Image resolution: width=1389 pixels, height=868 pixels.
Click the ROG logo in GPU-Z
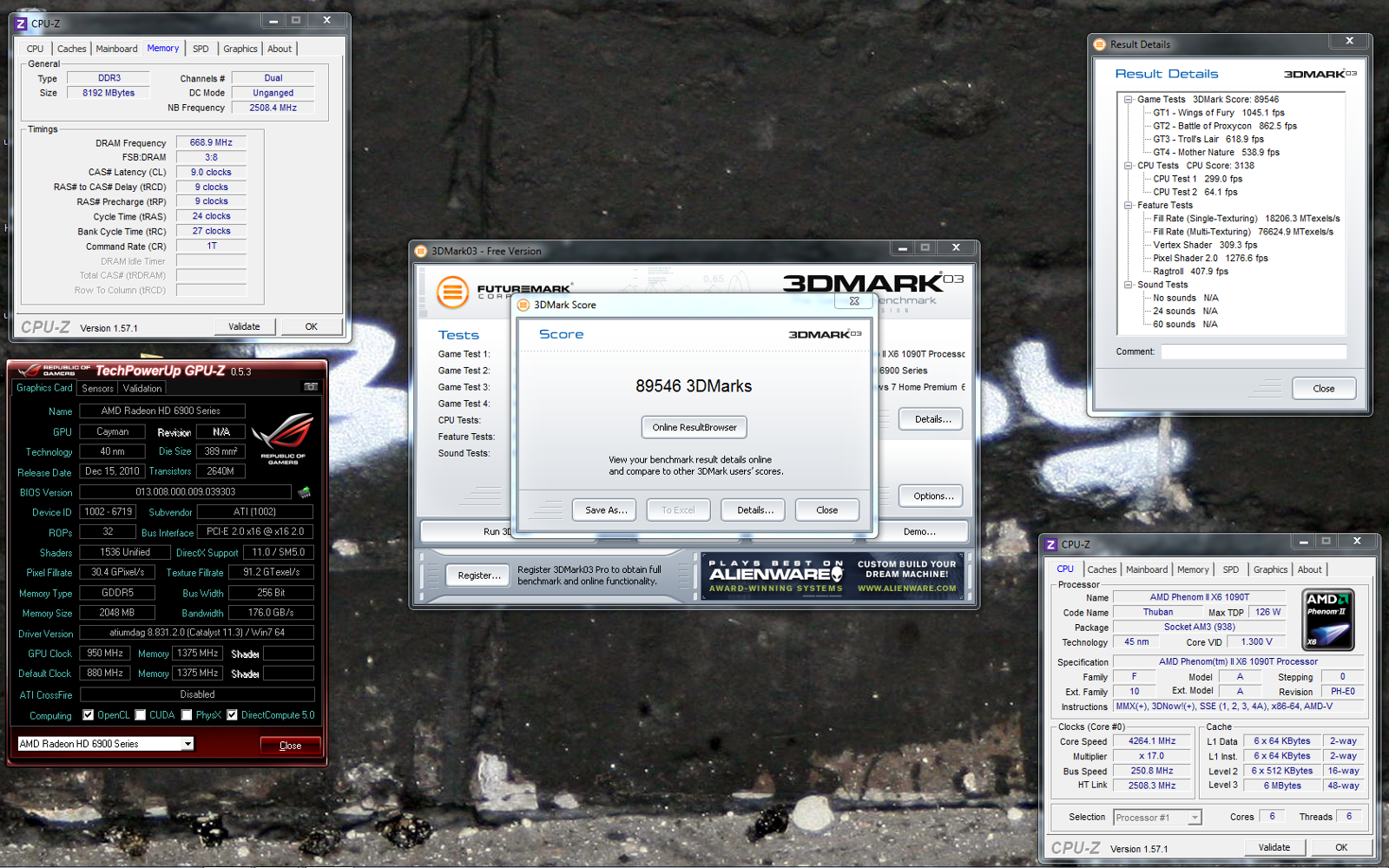283,438
